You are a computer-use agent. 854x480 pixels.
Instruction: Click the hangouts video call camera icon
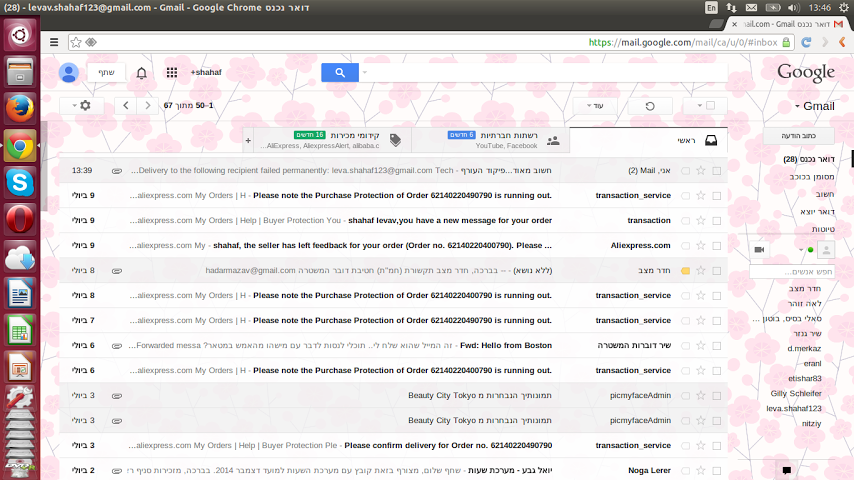(x=759, y=250)
